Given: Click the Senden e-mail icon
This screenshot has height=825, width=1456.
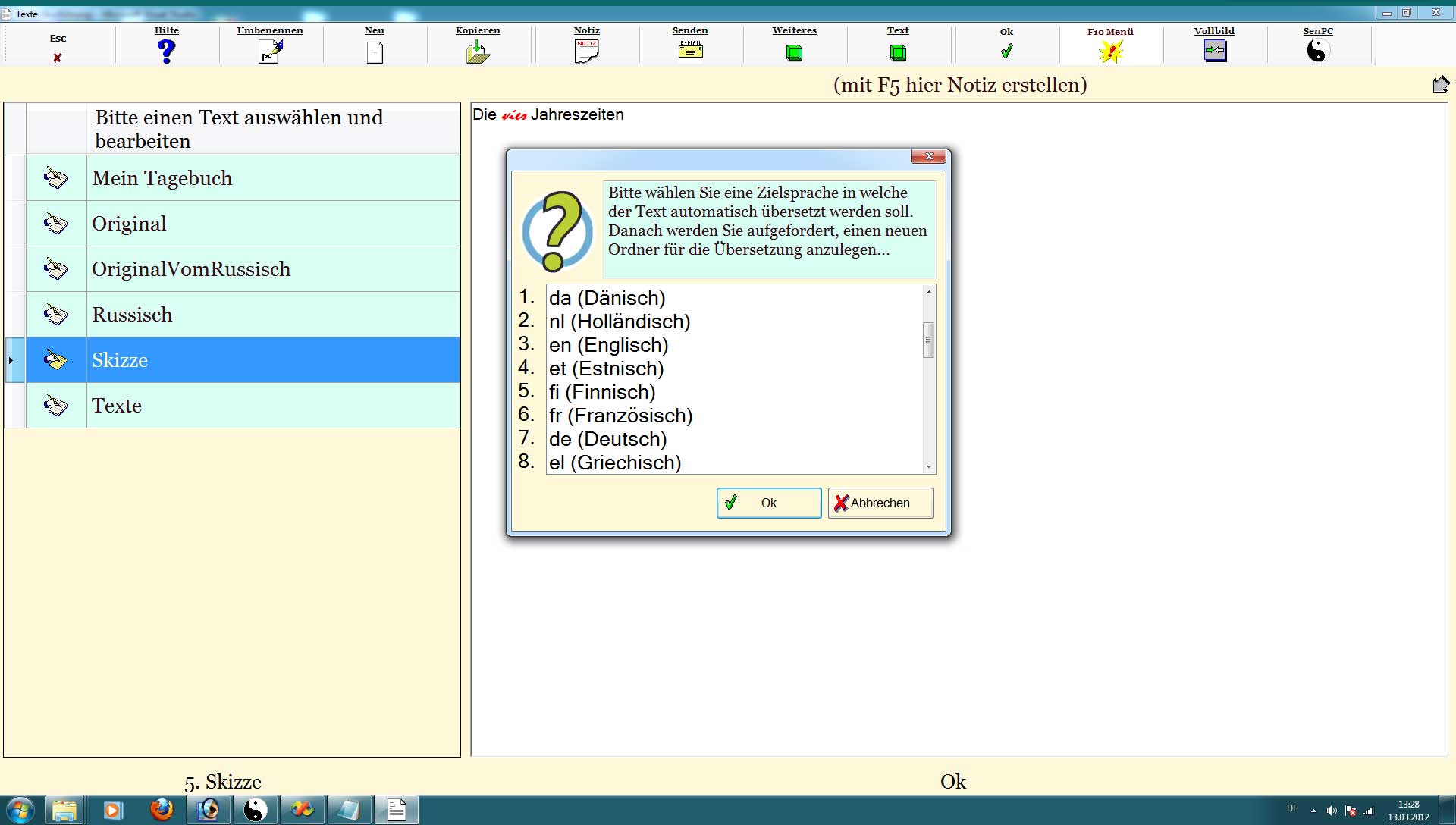Looking at the screenshot, I should point(690,51).
